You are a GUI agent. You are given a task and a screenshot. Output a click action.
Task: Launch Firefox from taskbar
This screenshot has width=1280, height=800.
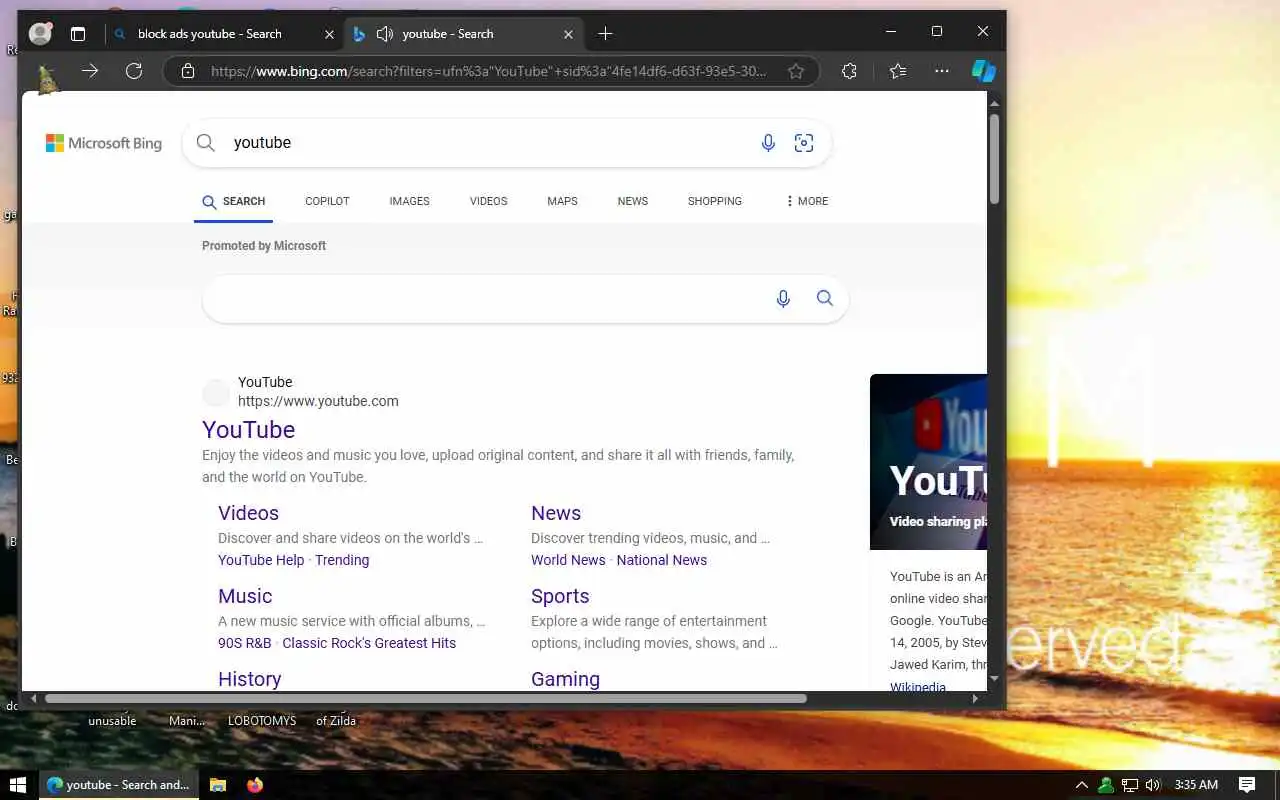coord(255,785)
